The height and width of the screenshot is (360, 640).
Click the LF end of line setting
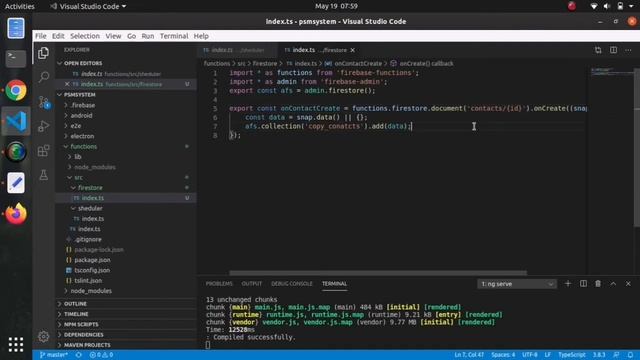[x=548, y=355]
